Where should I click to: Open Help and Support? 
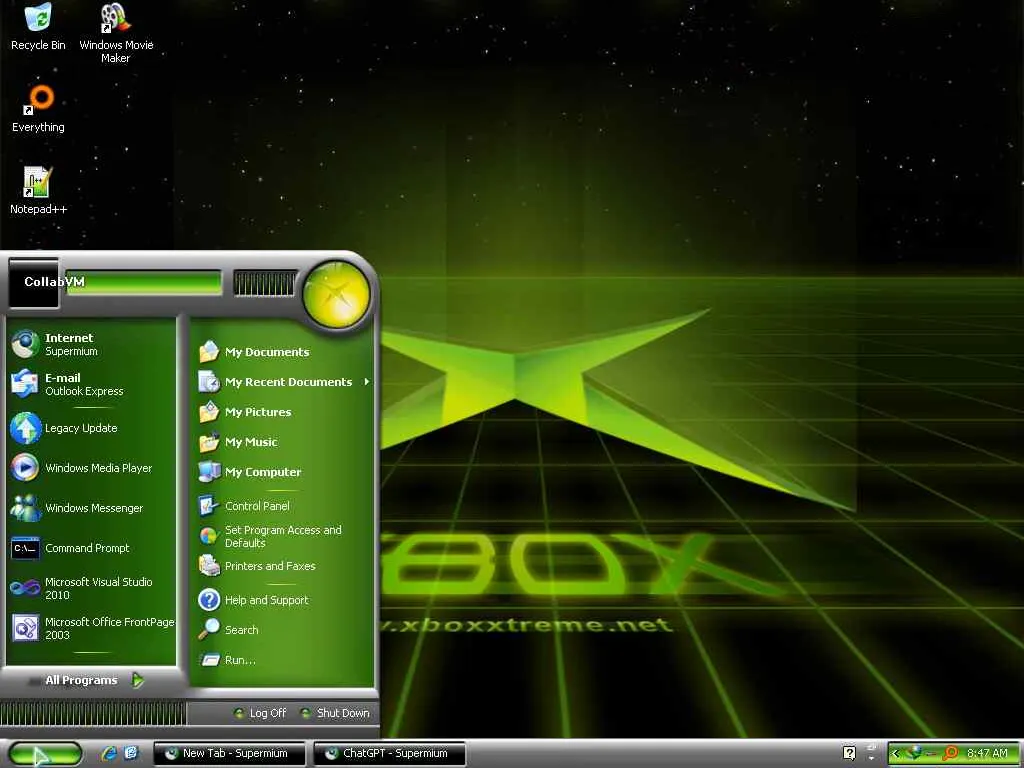283,600
